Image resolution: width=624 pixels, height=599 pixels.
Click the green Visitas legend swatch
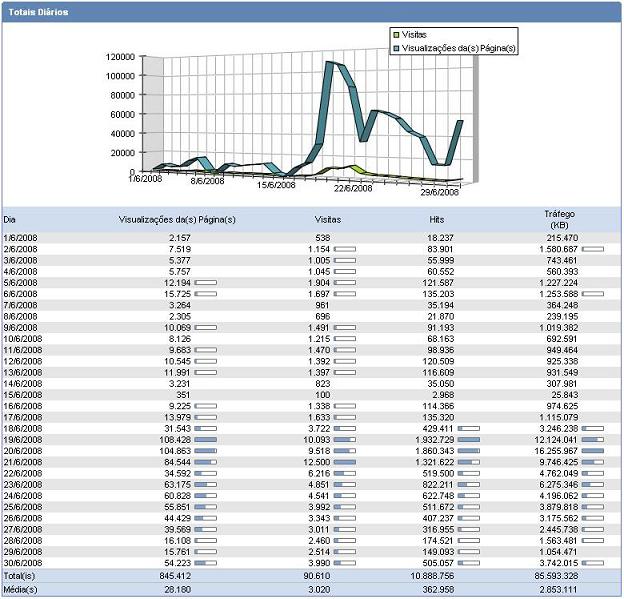396,34
